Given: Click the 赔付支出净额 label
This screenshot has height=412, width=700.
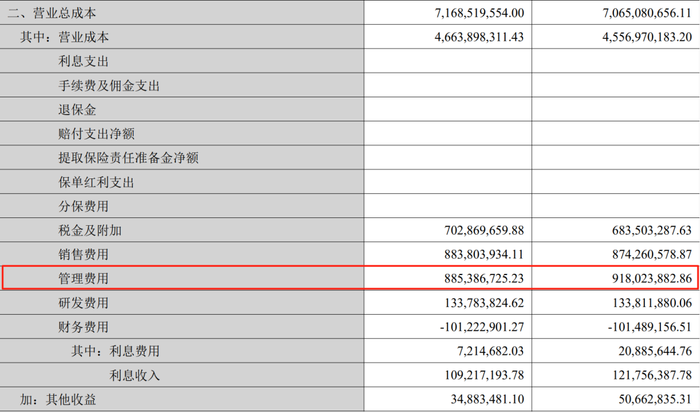Looking at the screenshot, I should [96, 134].
